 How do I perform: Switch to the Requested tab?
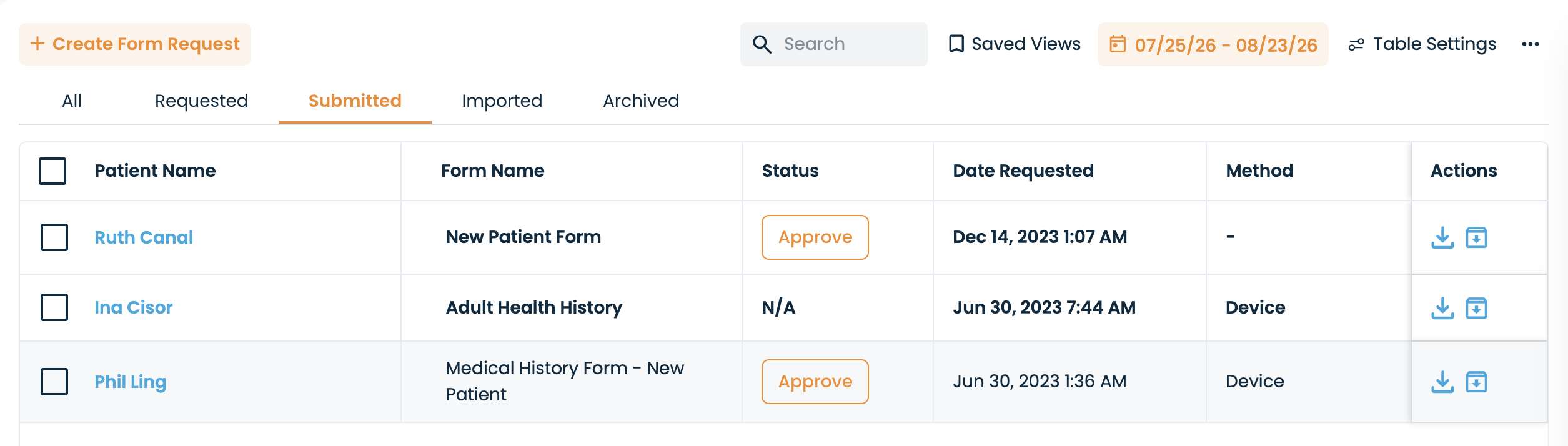(x=201, y=101)
